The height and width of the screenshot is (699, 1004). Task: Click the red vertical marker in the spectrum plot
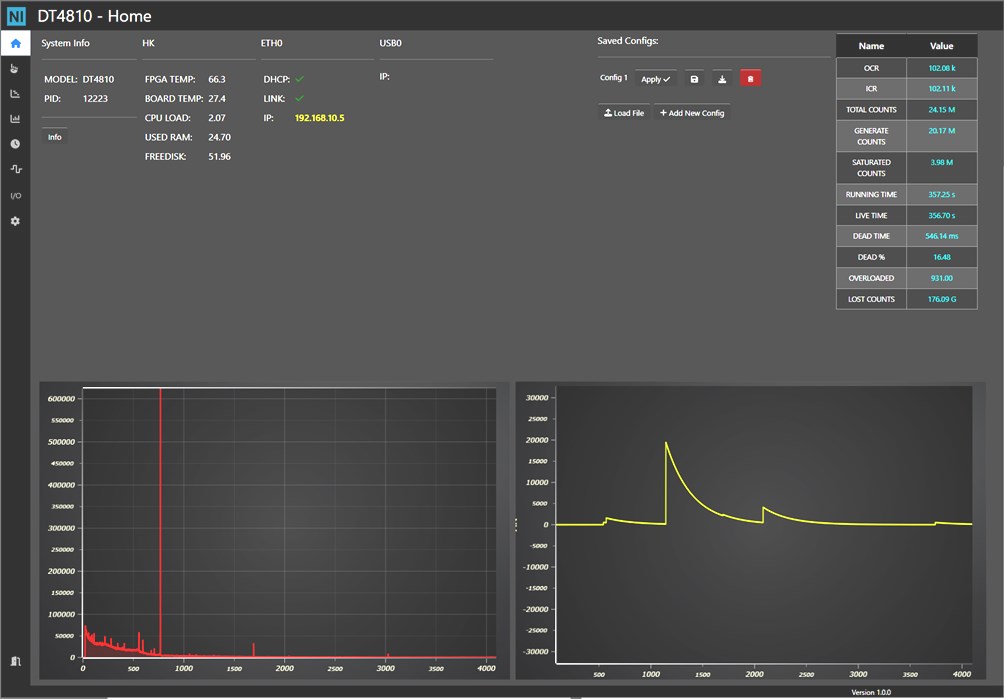tap(161, 522)
